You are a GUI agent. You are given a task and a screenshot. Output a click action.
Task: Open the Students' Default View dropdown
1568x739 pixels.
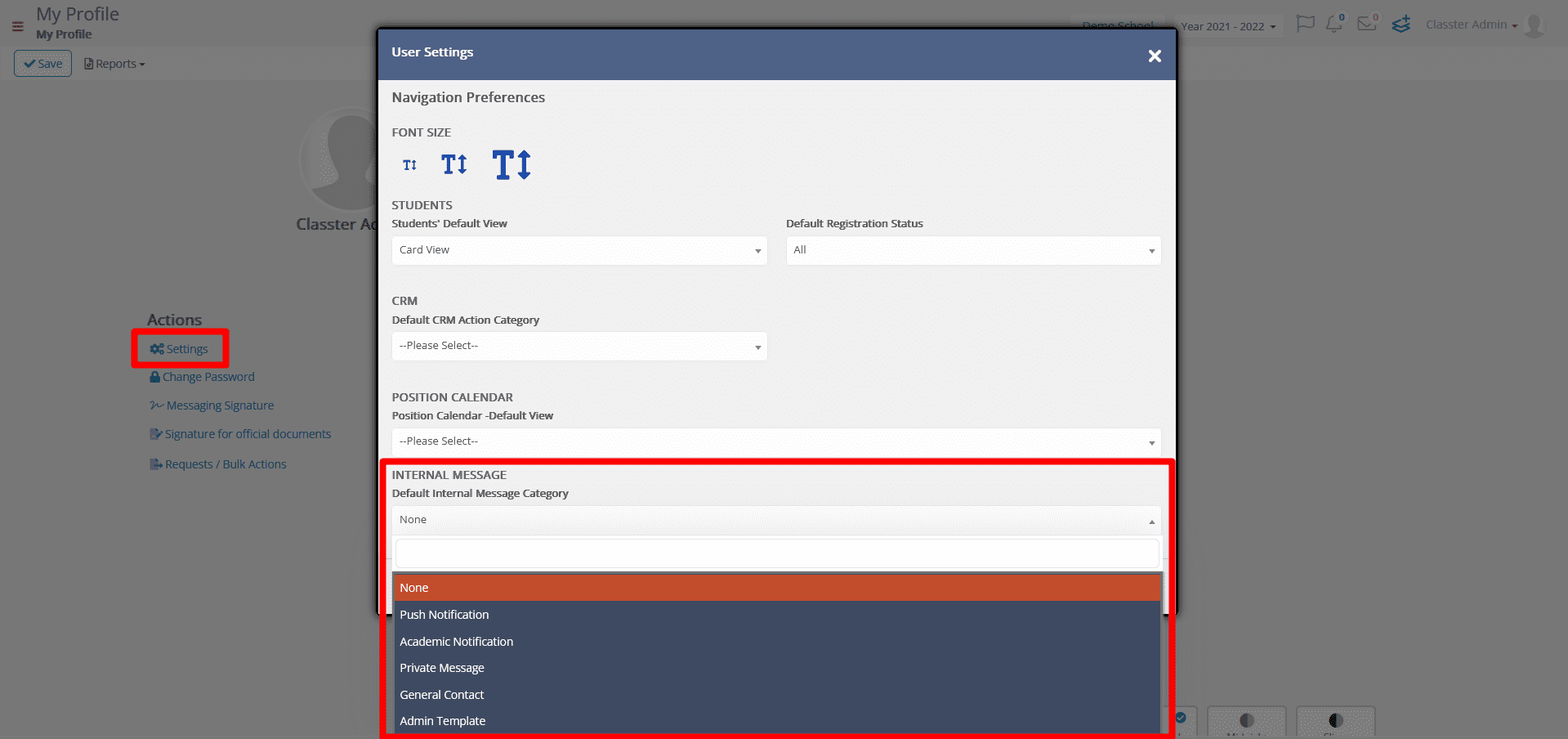[x=579, y=250]
